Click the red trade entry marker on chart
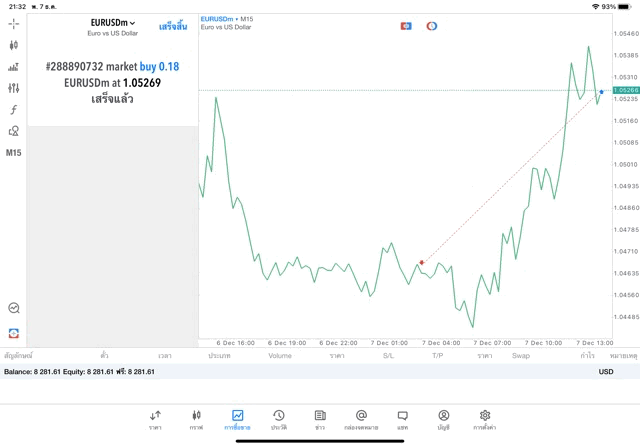The height and width of the screenshot is (447, 640). 422,262
